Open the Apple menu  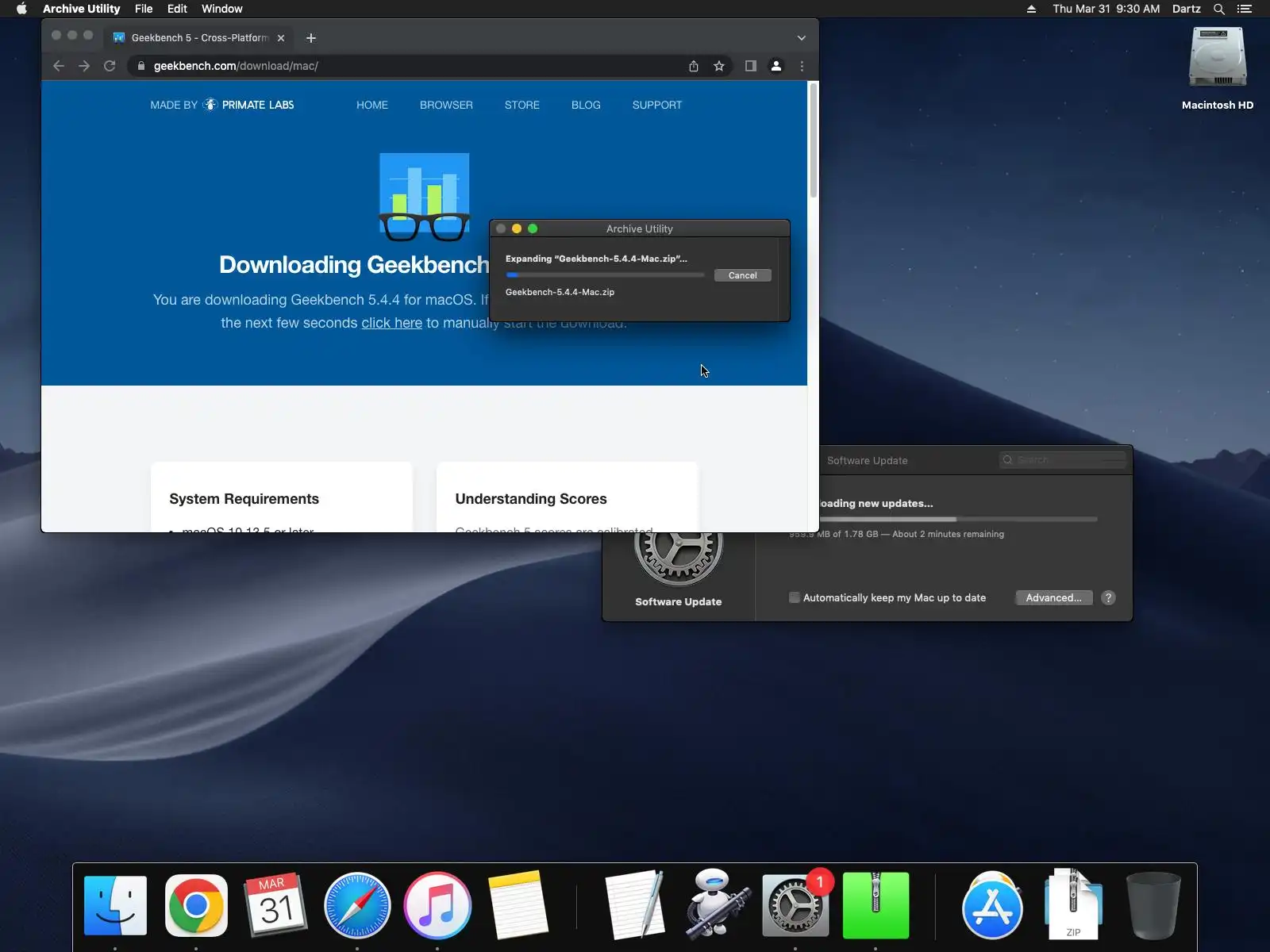[x=21, y=9]
